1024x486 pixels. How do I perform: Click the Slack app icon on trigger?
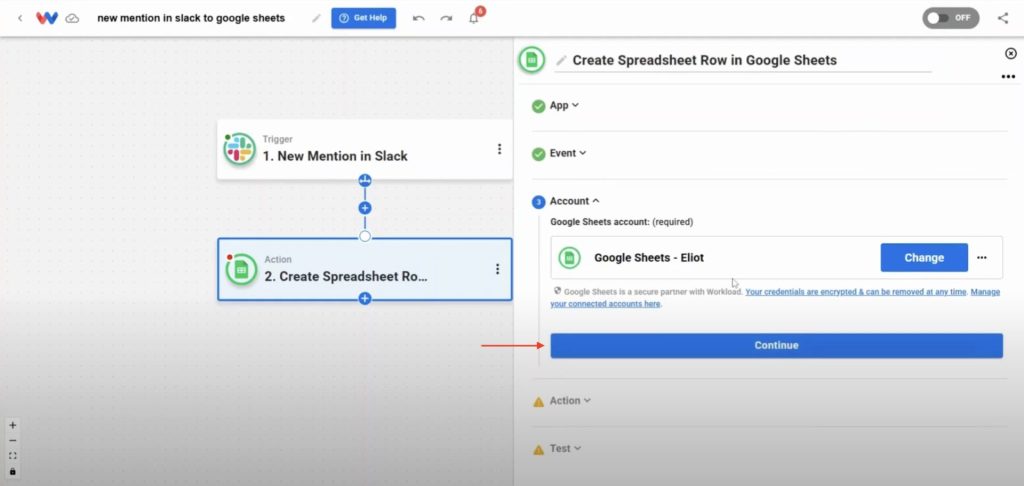click(239, 149)
